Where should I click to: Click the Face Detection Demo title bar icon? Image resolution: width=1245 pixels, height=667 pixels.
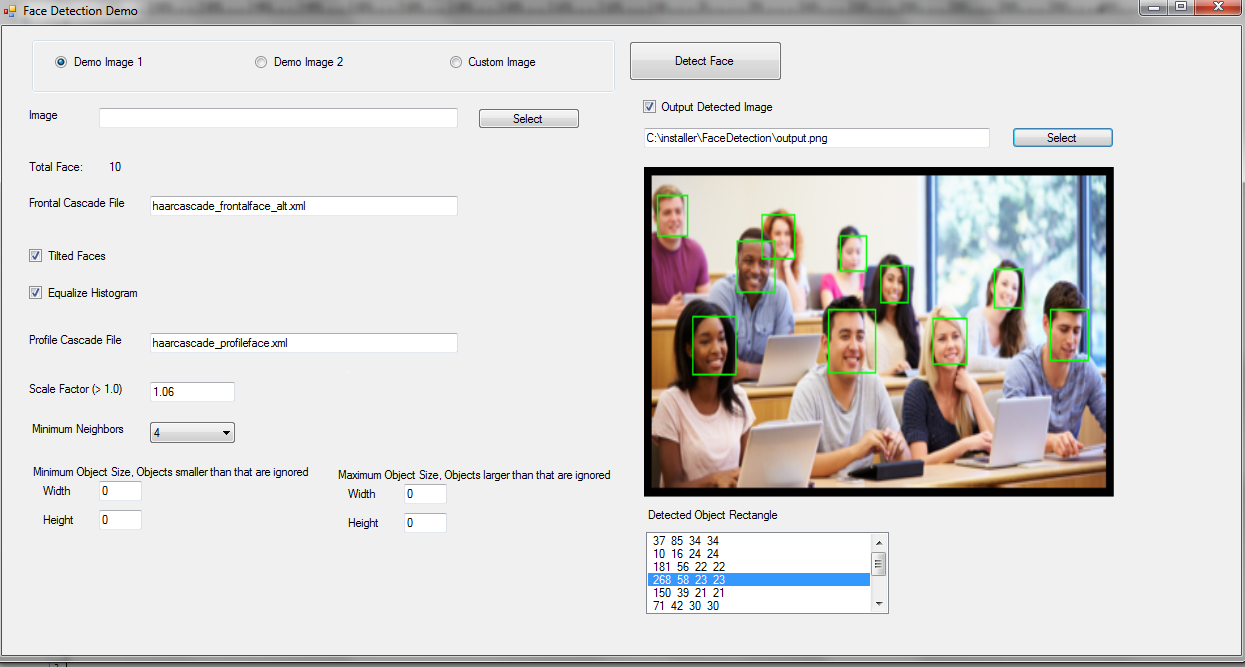(x=10, y=9)
